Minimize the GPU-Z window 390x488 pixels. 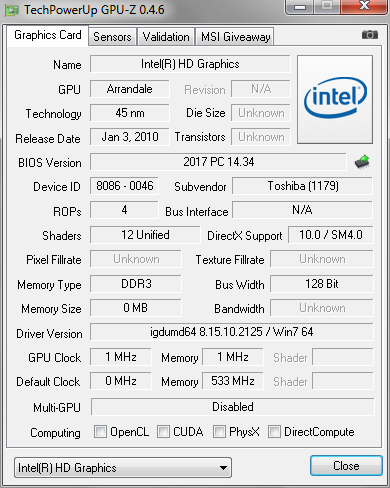pos(300,7)
